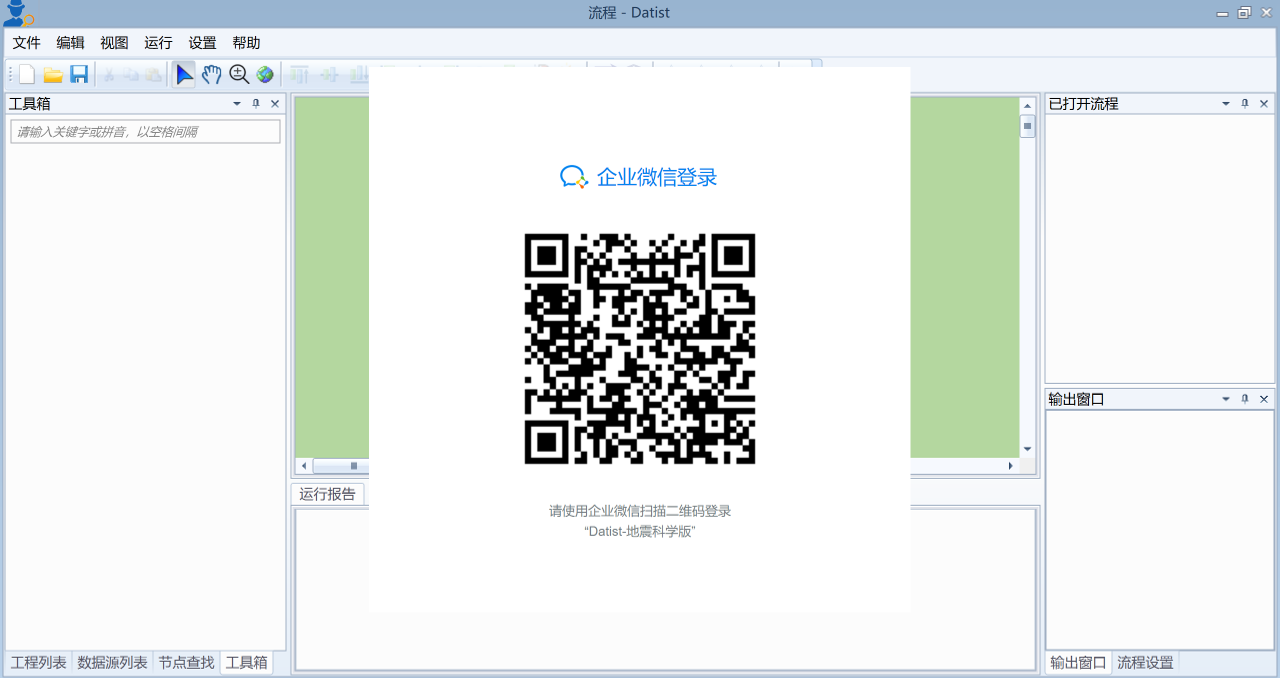Restore down the Datist window
The width and height of the screenshot is (1280, 678).
(1244, 13)
